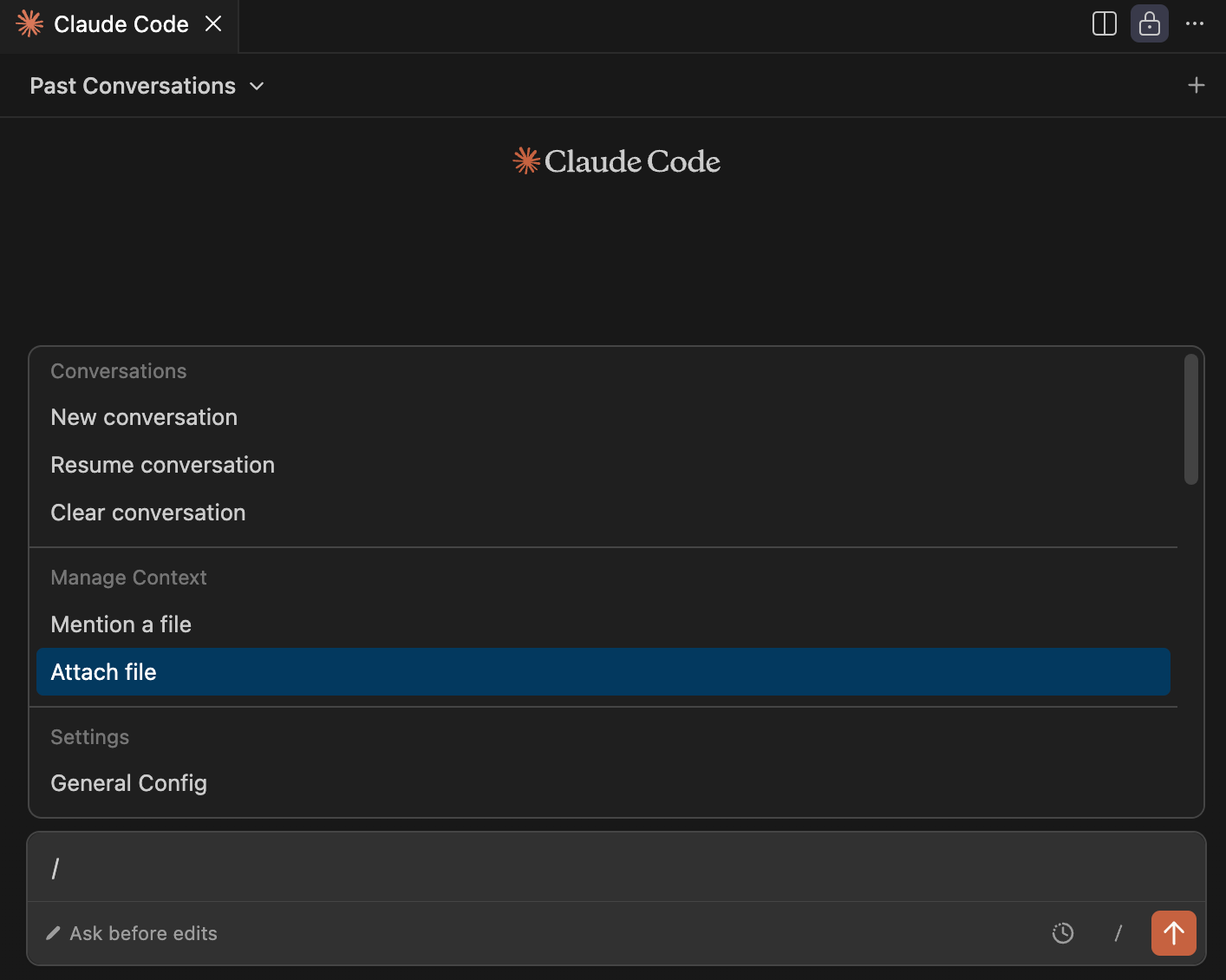1226x980 pixels.
Task: Open General Config under Settings
Action: tap(128, 783)
